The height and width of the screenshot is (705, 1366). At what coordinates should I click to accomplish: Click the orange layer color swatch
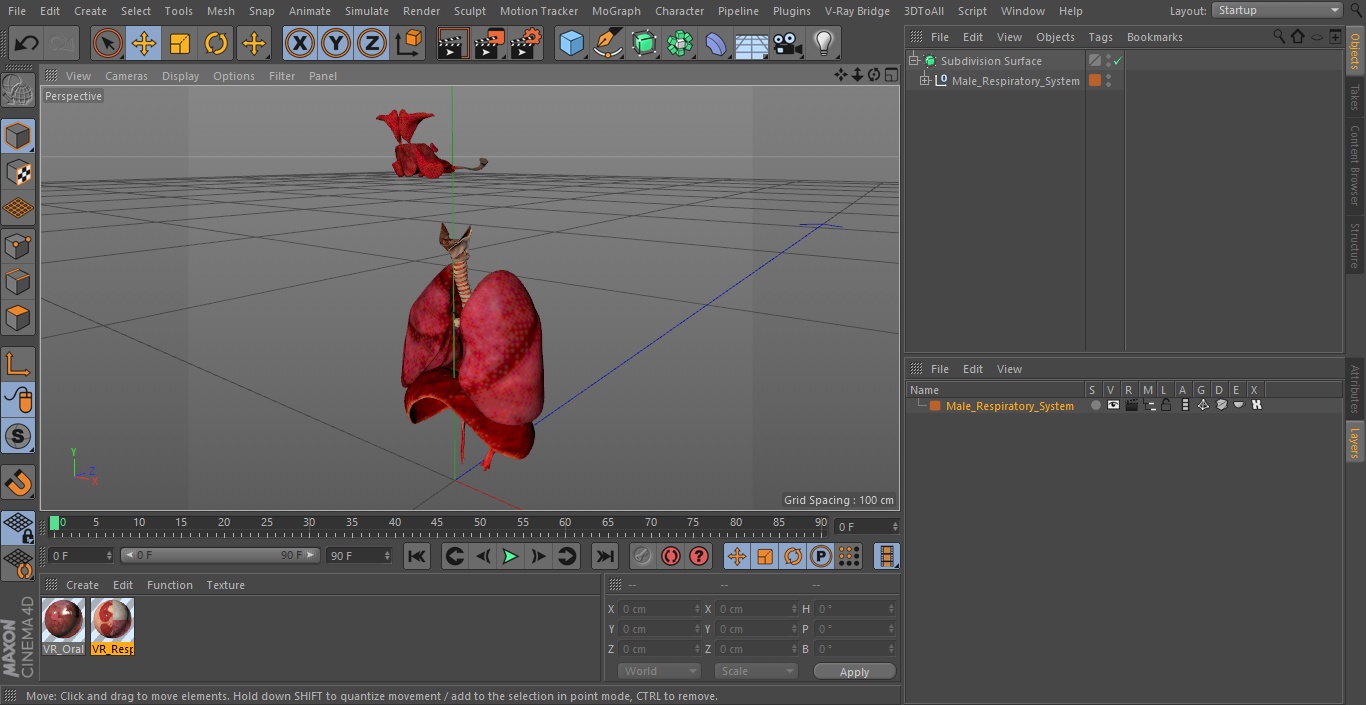[935, 405]
